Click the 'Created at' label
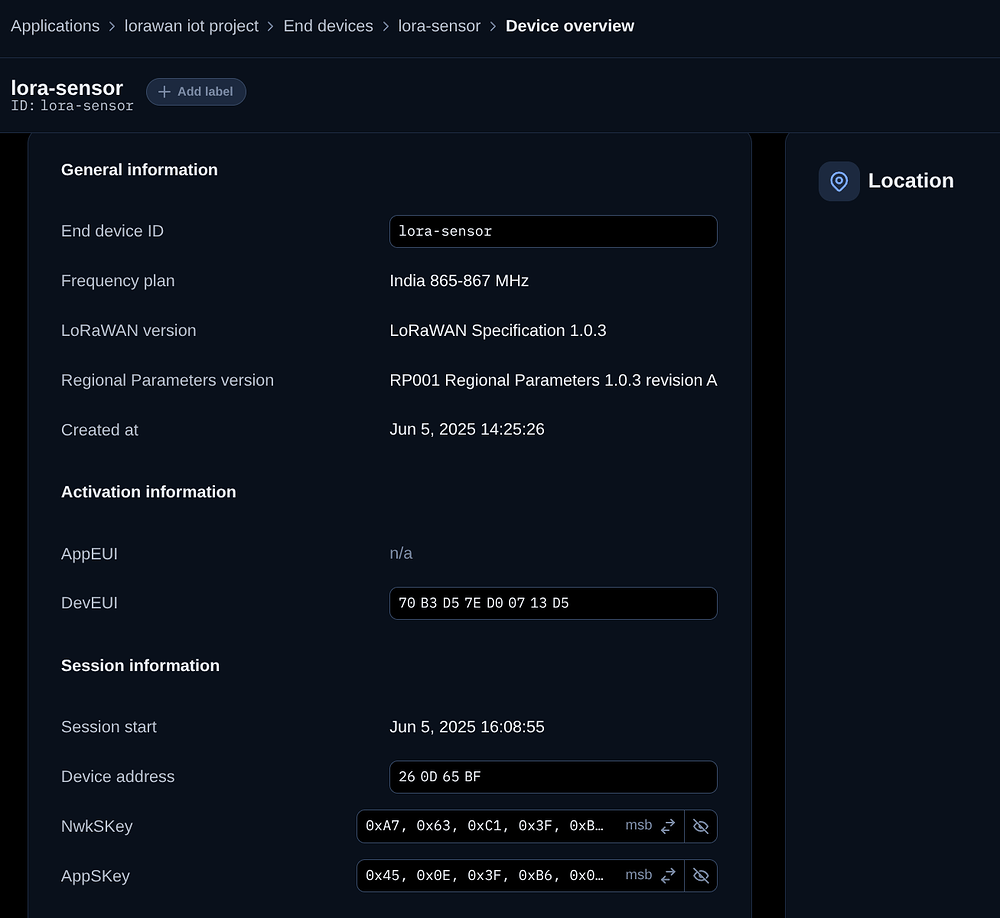1000x918 pixels. (99, 430)
